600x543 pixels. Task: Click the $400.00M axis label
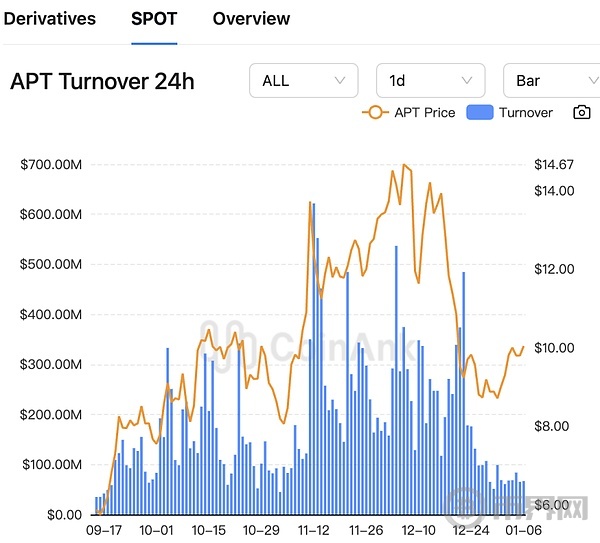coord(51,315)
